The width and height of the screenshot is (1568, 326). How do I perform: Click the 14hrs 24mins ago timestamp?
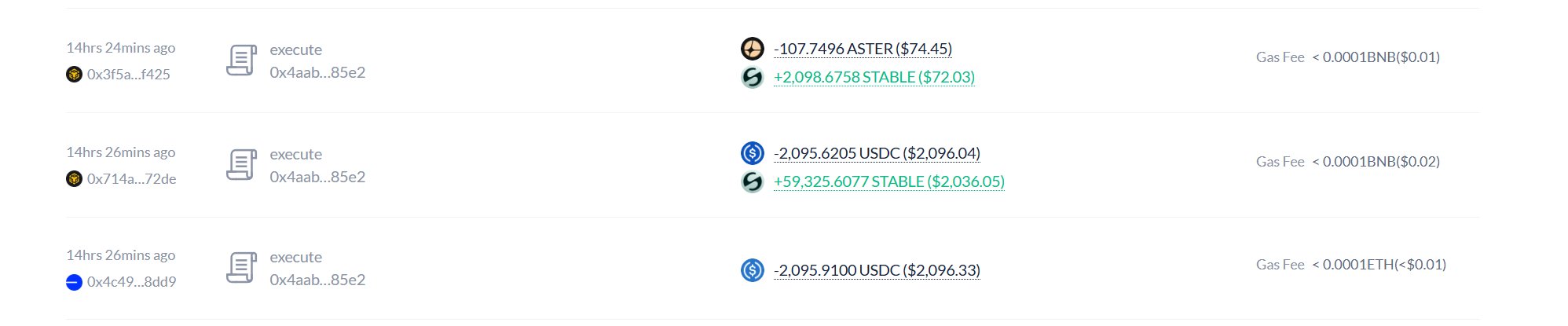point(121,48)
